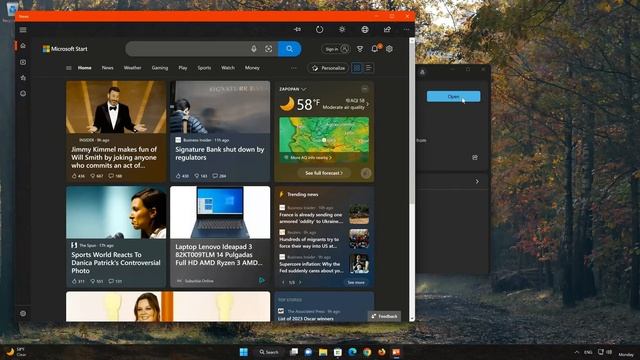Share the page using the share icon
This screenshot has height=360, width=640.
[387, 29]
